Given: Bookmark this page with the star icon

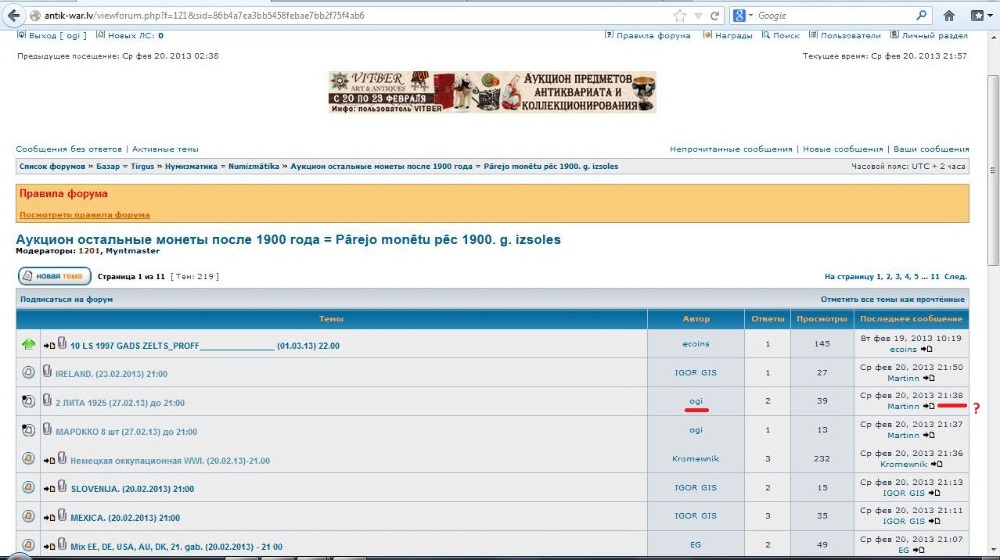Looking at the screenshot, I should pos(680,16).
